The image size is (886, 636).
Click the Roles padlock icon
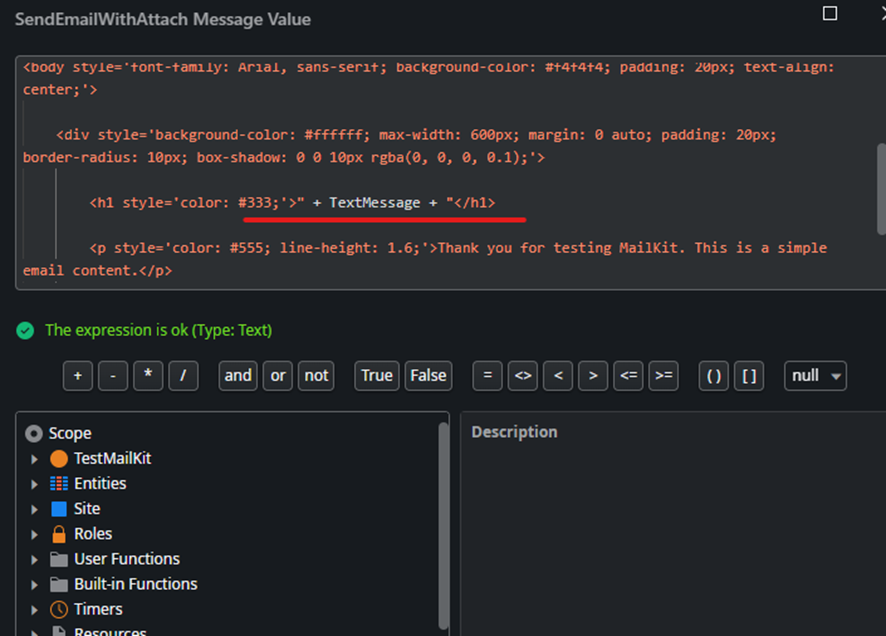pyautogui.click(x=60, y=533)
